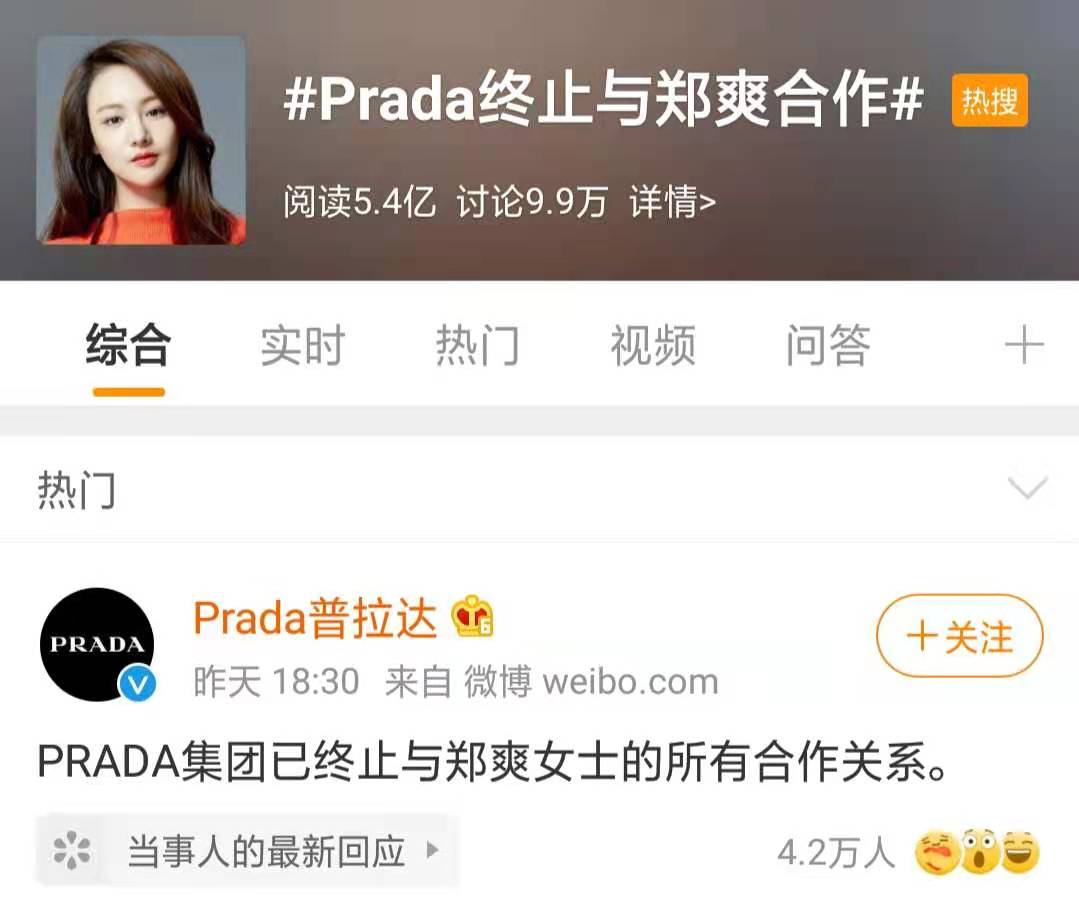1079x921 pixels.
Task: Tap the 4.2万人 reaction count
Action: click(x=836, y=853)
